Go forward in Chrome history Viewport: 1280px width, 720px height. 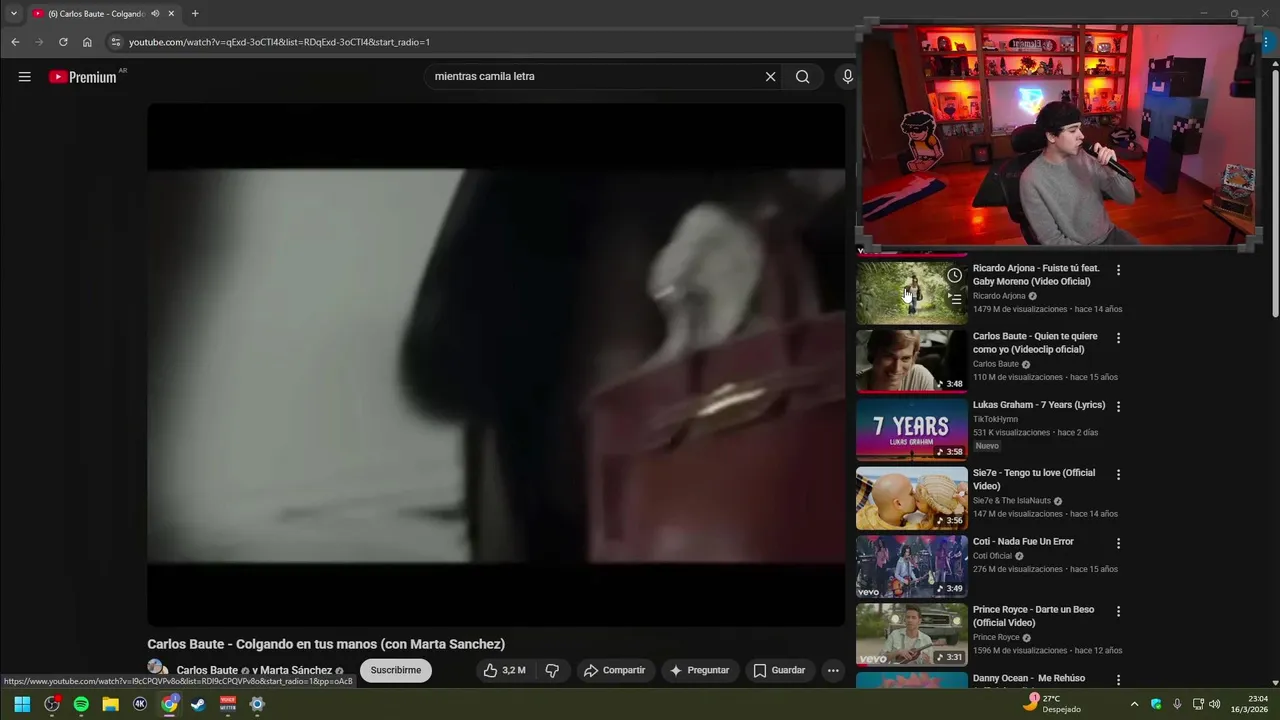39,42
